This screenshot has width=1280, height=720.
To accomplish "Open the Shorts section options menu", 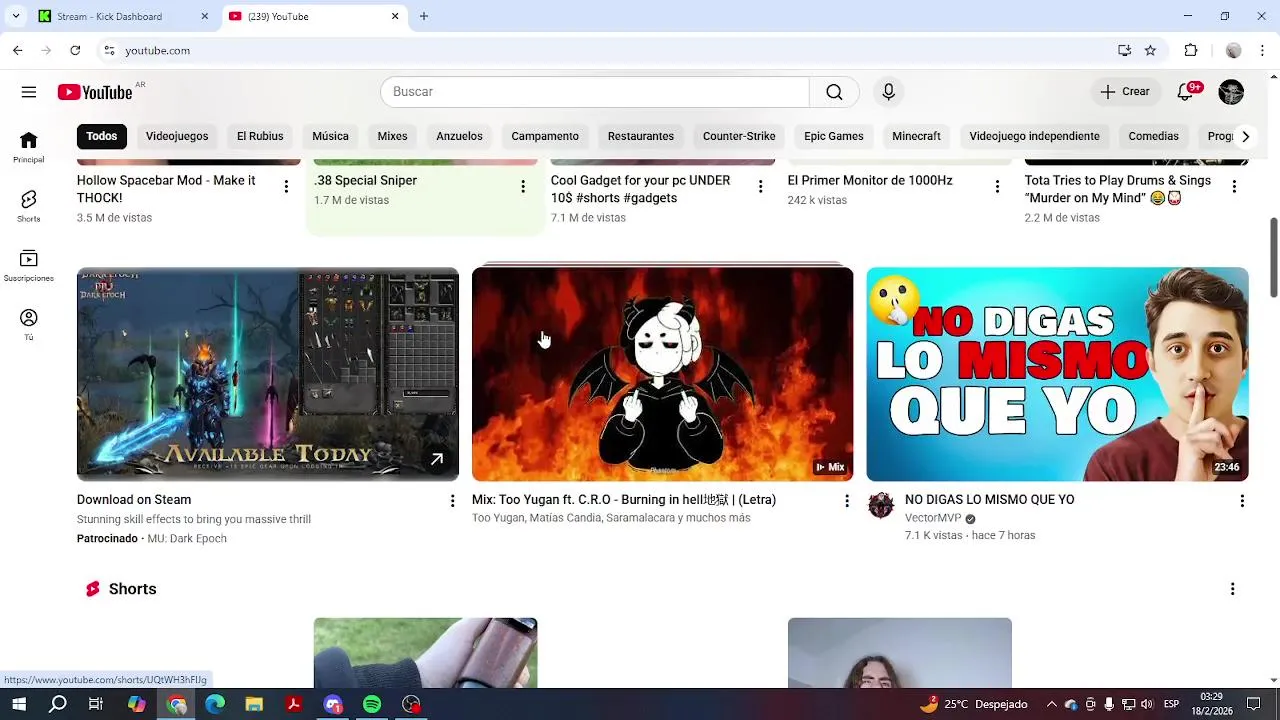I will point(1232,589).
